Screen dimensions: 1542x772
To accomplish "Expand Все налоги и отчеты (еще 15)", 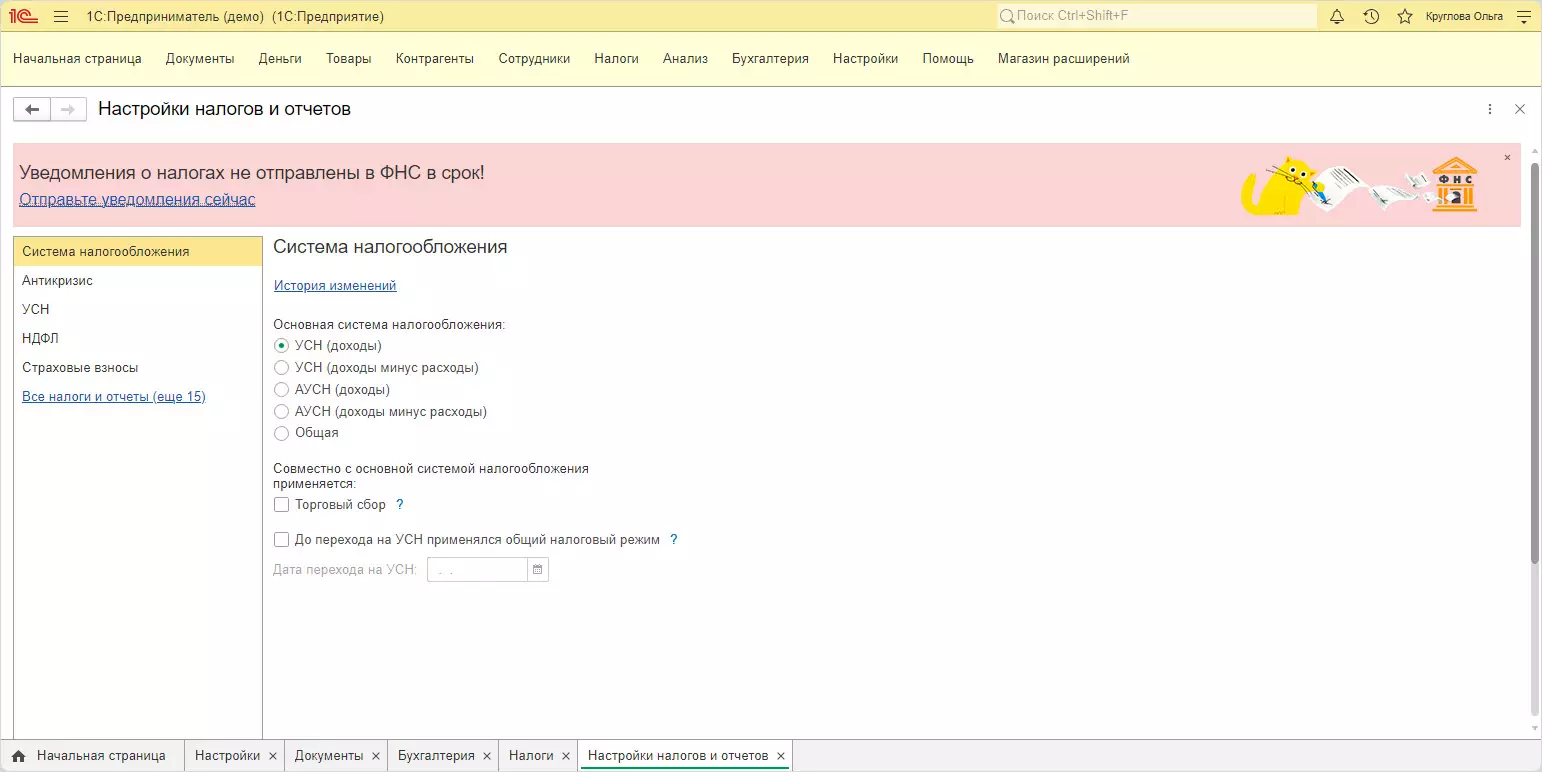I will coord(114,397).
